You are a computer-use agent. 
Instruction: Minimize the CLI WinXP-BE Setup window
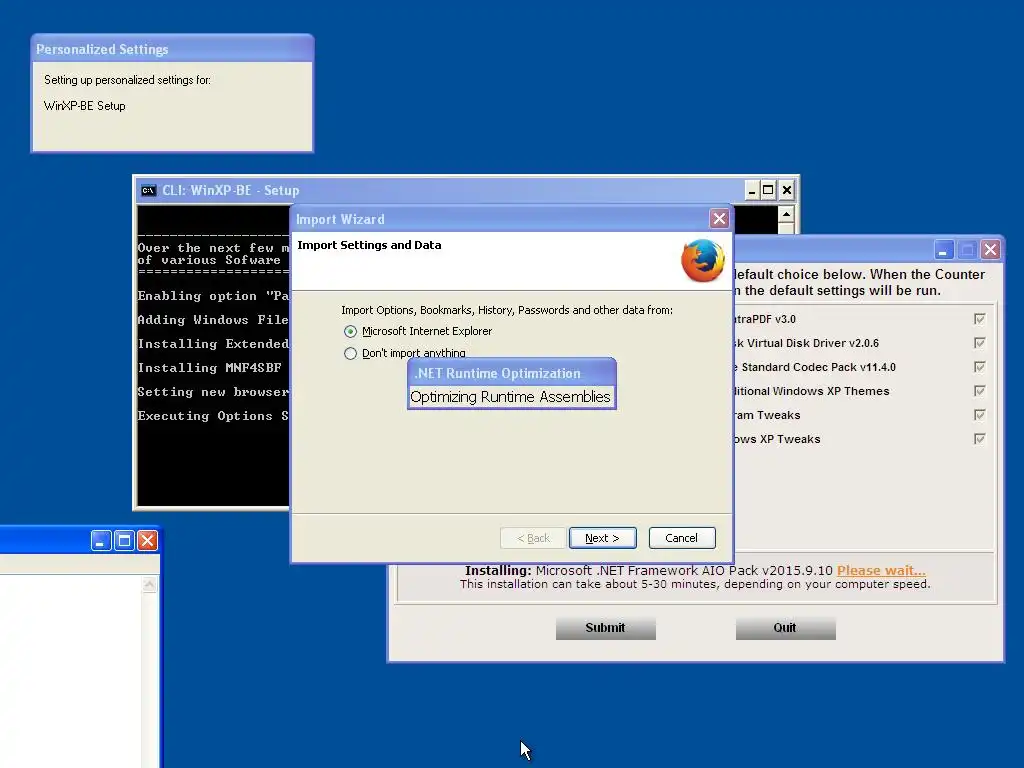[x=752, y=191]
